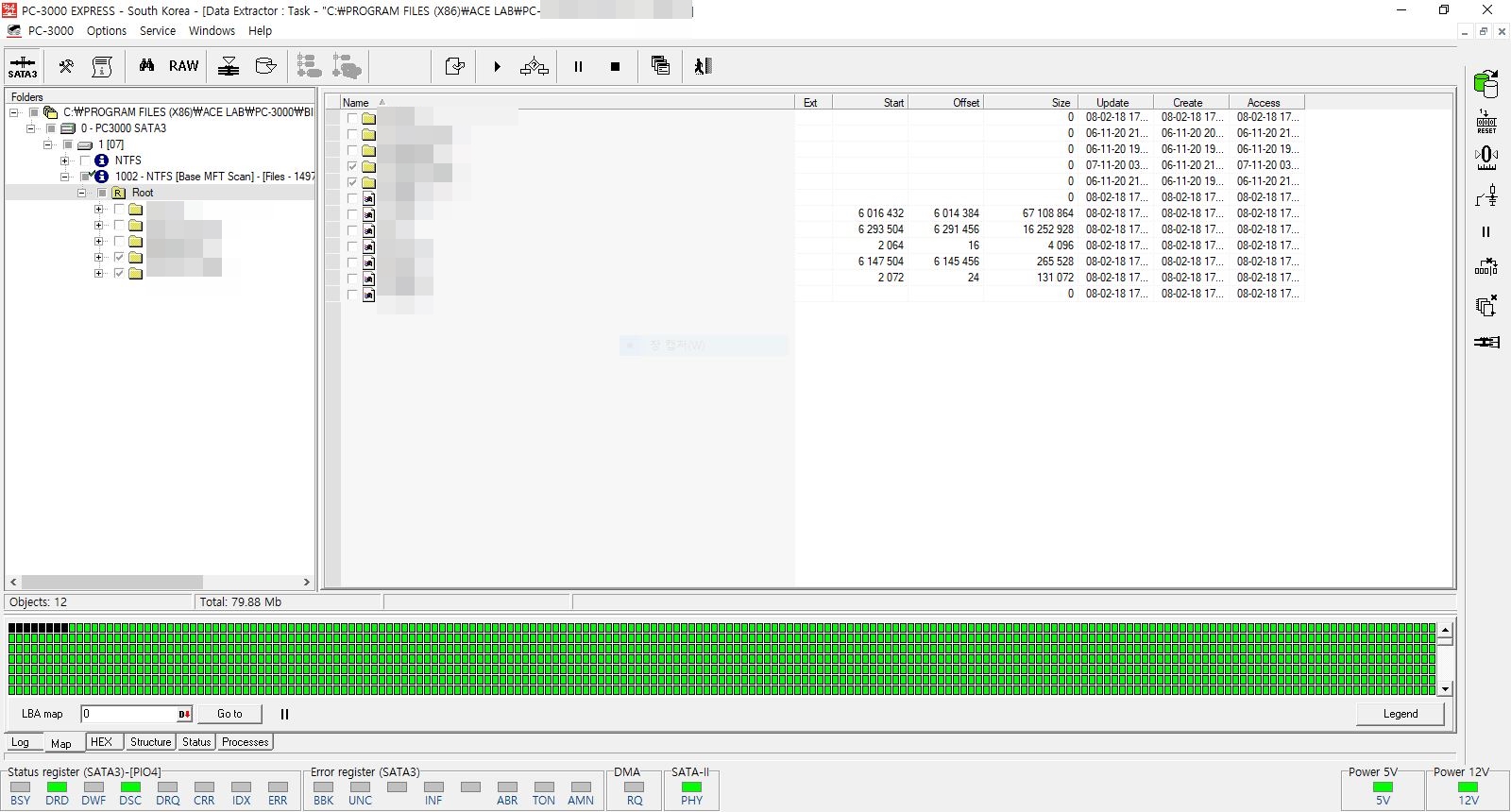Collapse the 0 - PC3000 SATA3 node
The height and width of the screenshot is (812, 1511).
(x=31, y=128)
